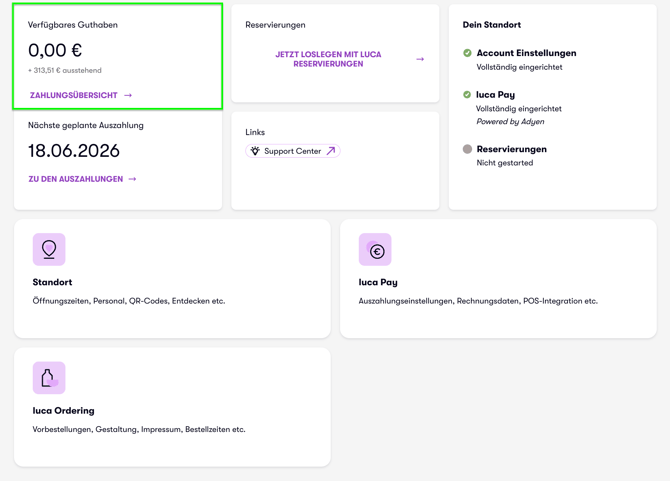Click the luca Pay euro coin icon
The height and width of the screenshot is (481, 670).
pyautogui.click(x=375, y=249)
